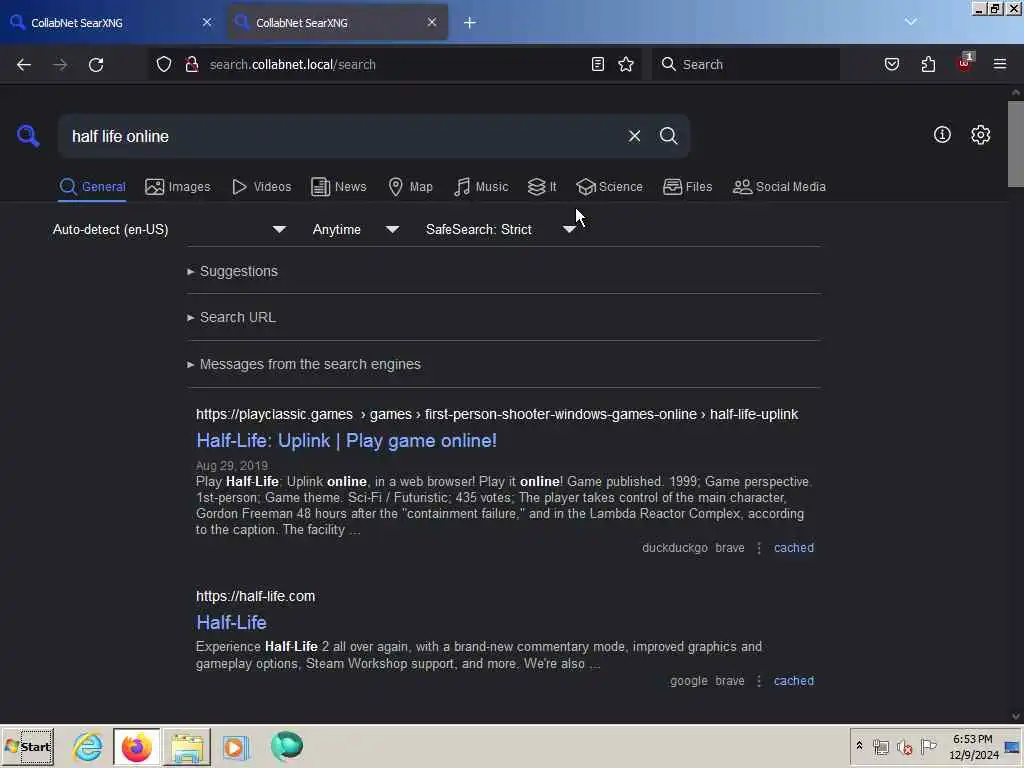Viewport: 1024px width, 768px height.
Task: Click muted volume tray icon
Action: (x=904, y=747)
